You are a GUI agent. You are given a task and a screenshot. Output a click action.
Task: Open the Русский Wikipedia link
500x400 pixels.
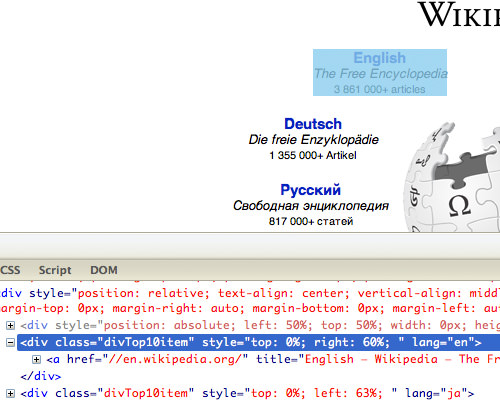tap(310, 190)
